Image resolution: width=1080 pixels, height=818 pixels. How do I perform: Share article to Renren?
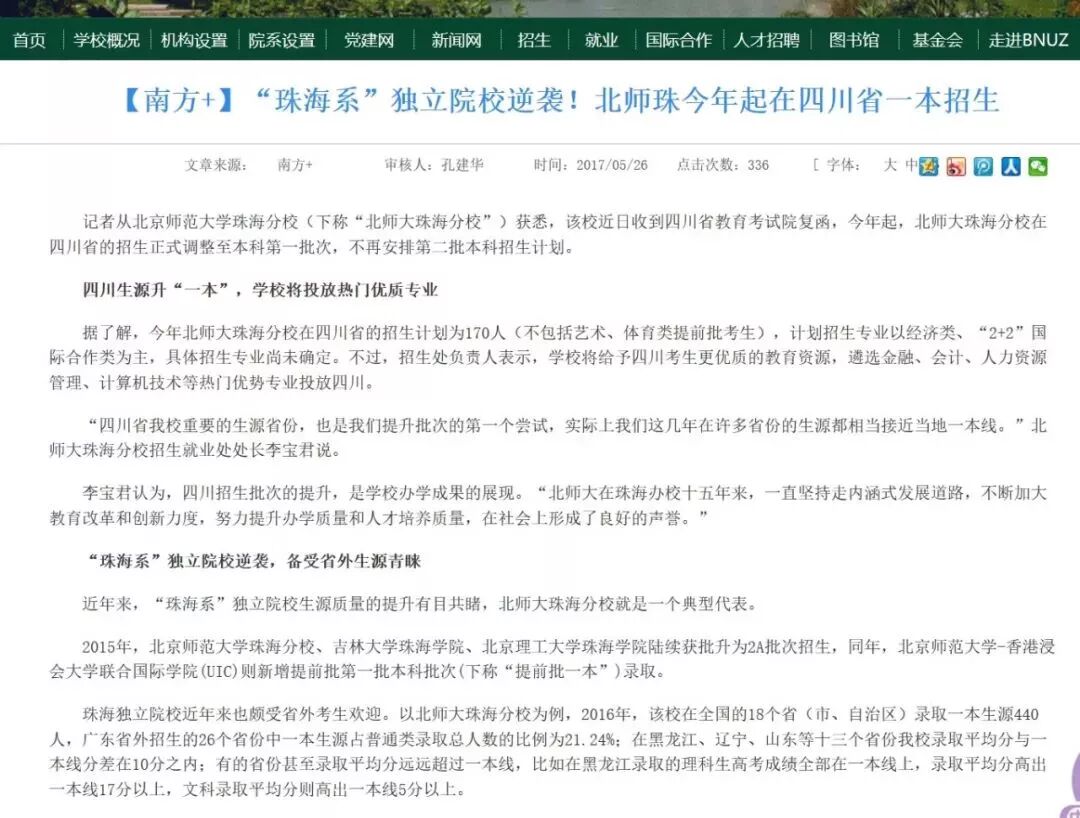(x=1011, y=166)
